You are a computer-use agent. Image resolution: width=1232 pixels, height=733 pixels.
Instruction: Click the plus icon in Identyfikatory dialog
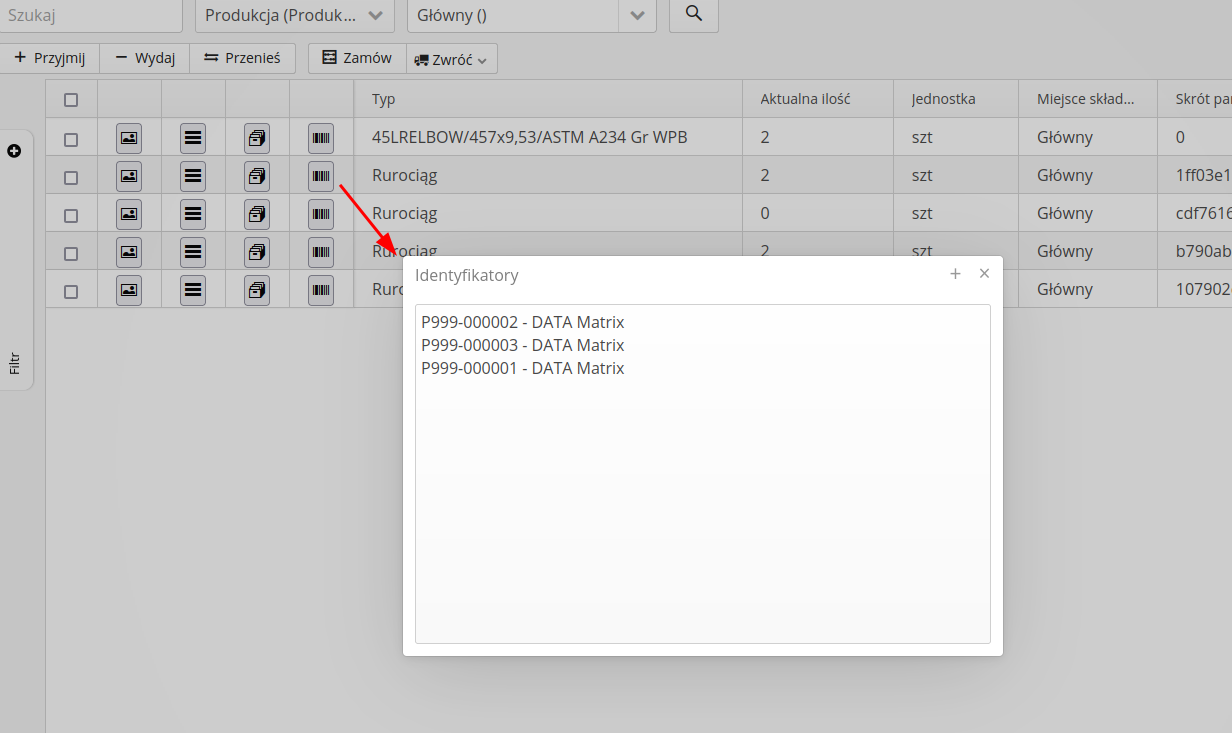[x=955, y=274]
